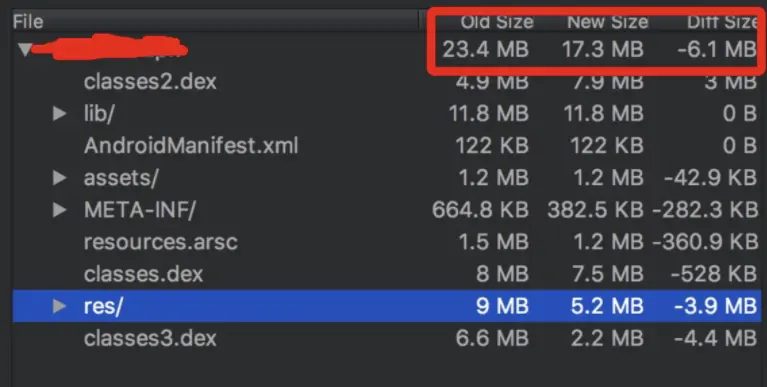The width and height of the screenshot is (767, 387).
Task: Click the META-INF/ folder name
Action: [x=140, y=210]
